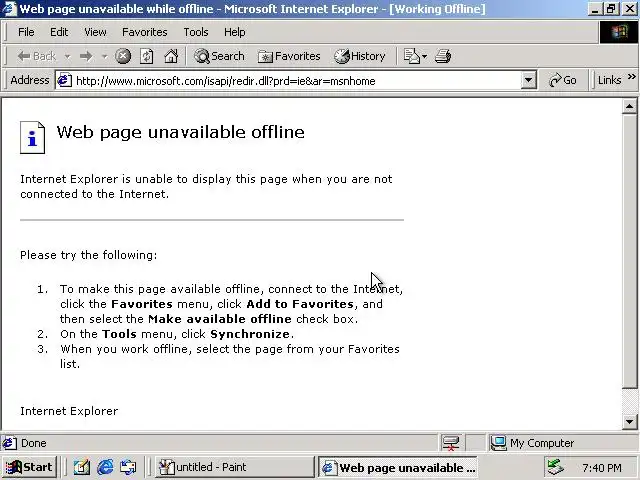Screen dimensions: 640x480
Task: Expand the Links toolbar chevron
Action: click(x=631, y=76)
